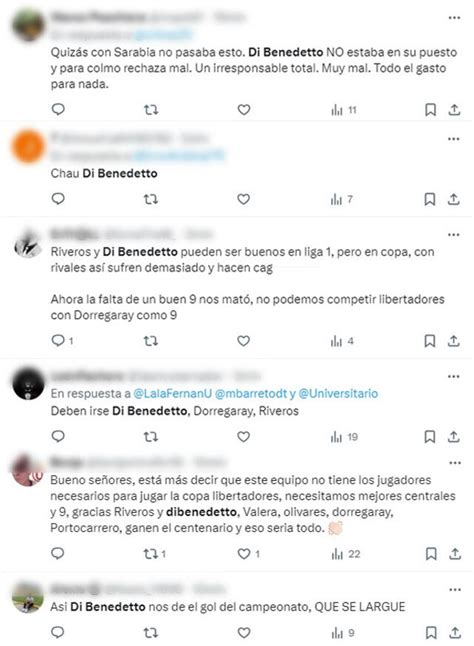Retweet the 'Quizás con Sarabia' tweet

pos(151,110)
